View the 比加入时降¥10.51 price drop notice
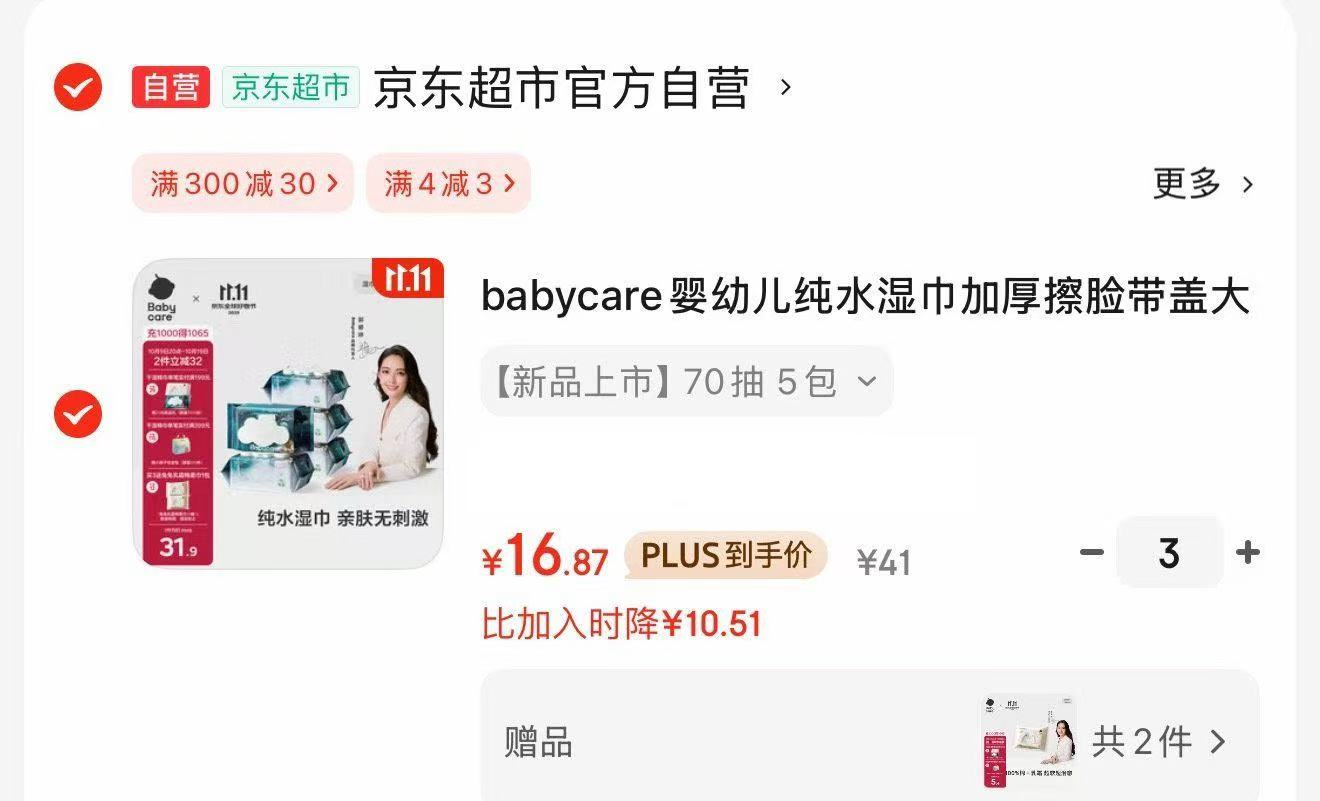The width and height of the screenshot is (1320, 801). point(621,625)
